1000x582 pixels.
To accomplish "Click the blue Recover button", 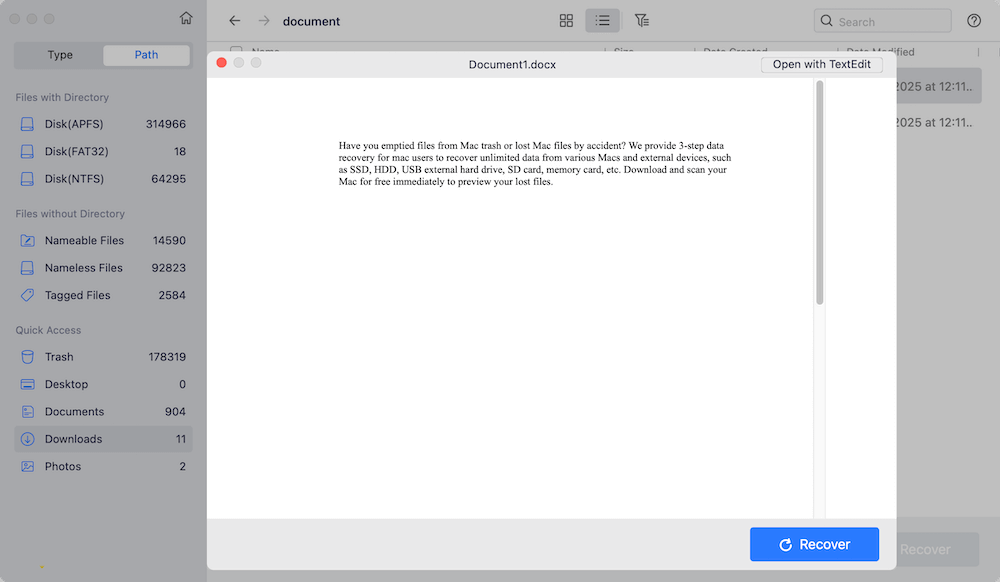I will (814, 544).
